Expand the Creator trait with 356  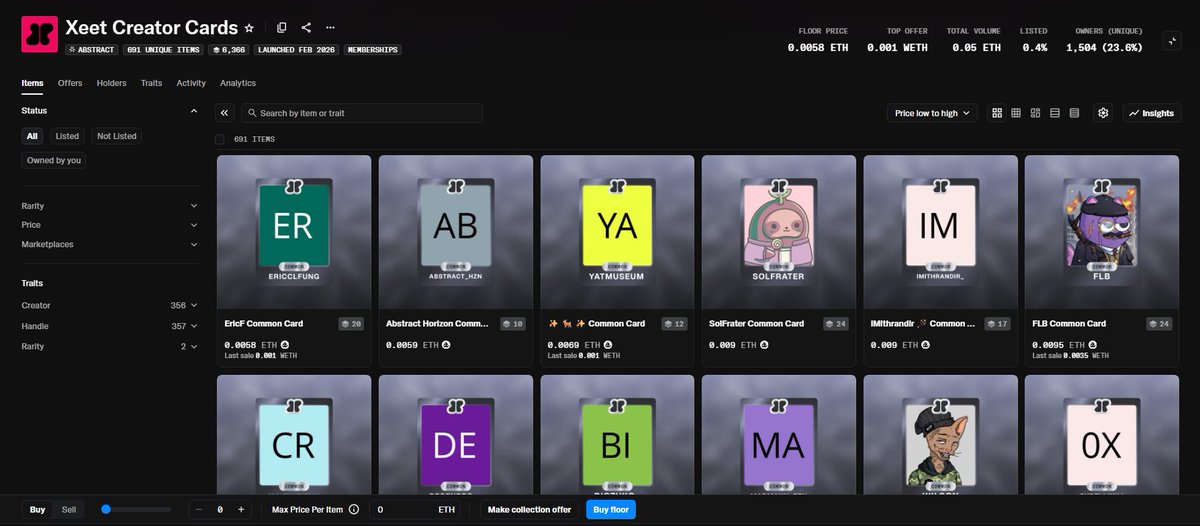(x=110, y=305)
